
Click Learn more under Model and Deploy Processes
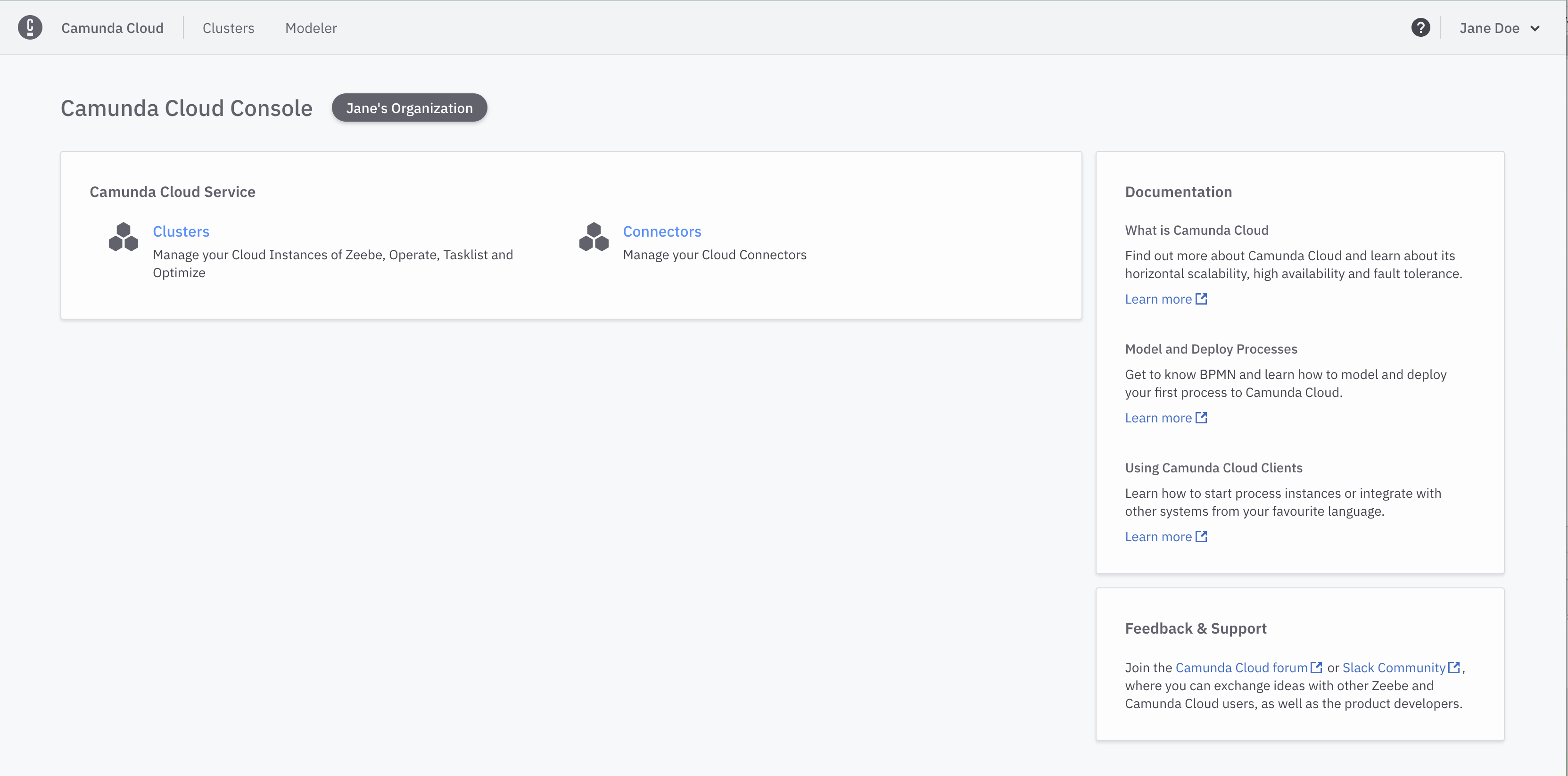click(1158, 418)
